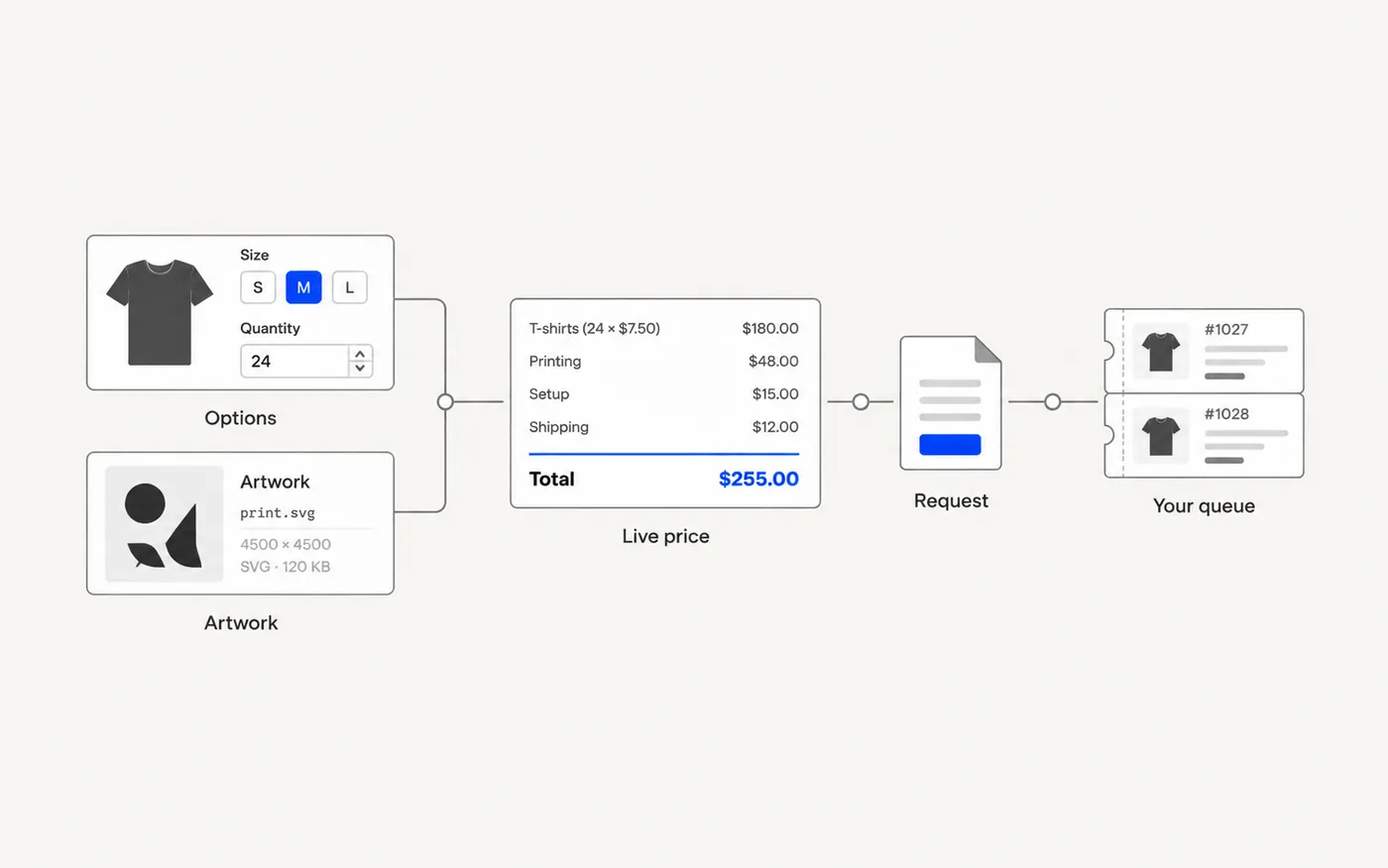Click the quantity field showing 24

(294, 361)
